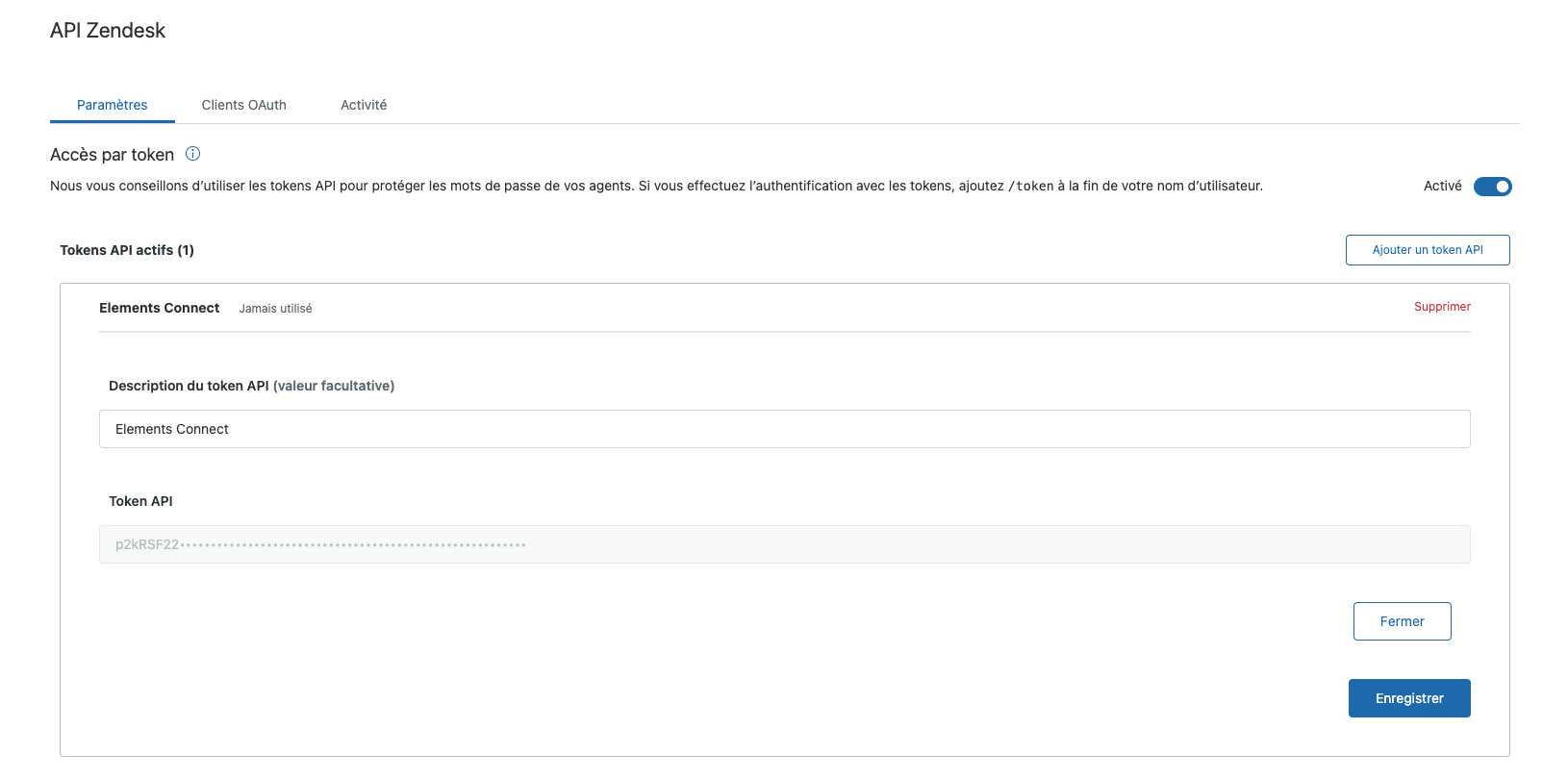Click the Activé label next to toggle
Viewport: 1568px width, 780px height.
(x=1442, y=187)
